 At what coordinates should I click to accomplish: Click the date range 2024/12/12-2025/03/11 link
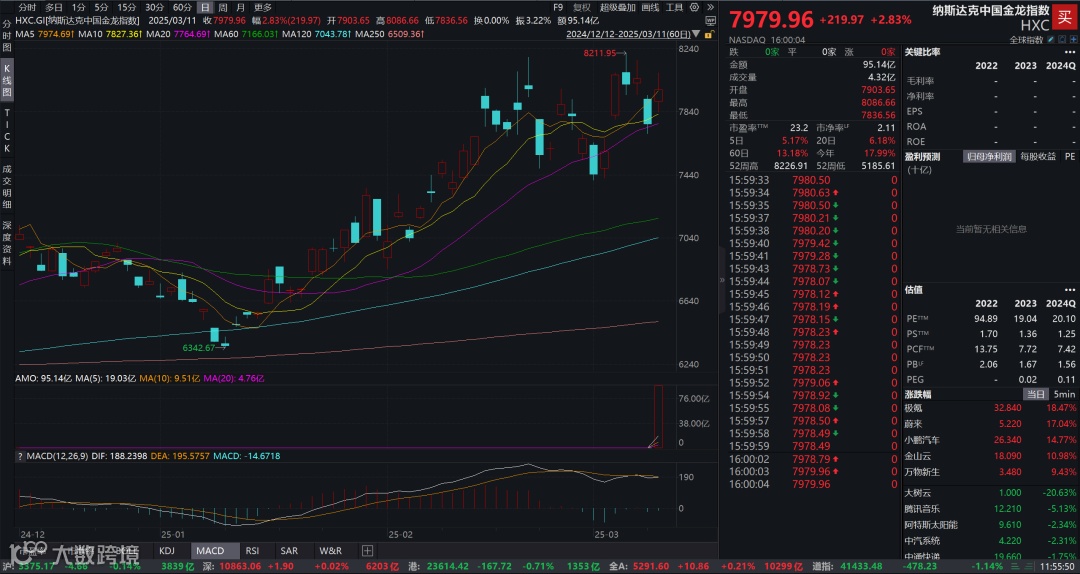coord(628,34)
